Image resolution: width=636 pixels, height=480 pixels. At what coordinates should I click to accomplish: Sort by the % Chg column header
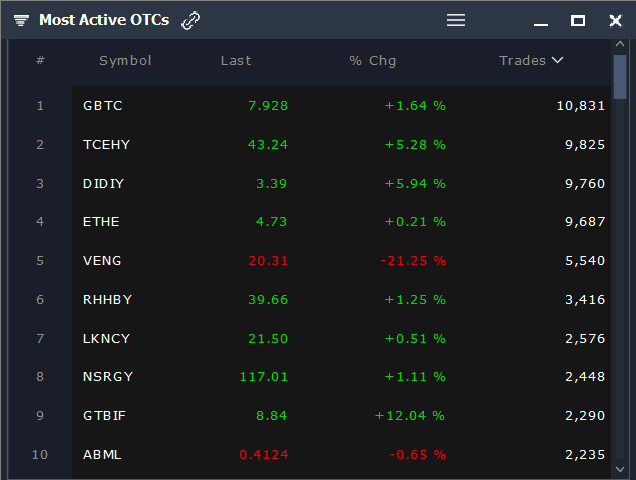click(373, 61)
